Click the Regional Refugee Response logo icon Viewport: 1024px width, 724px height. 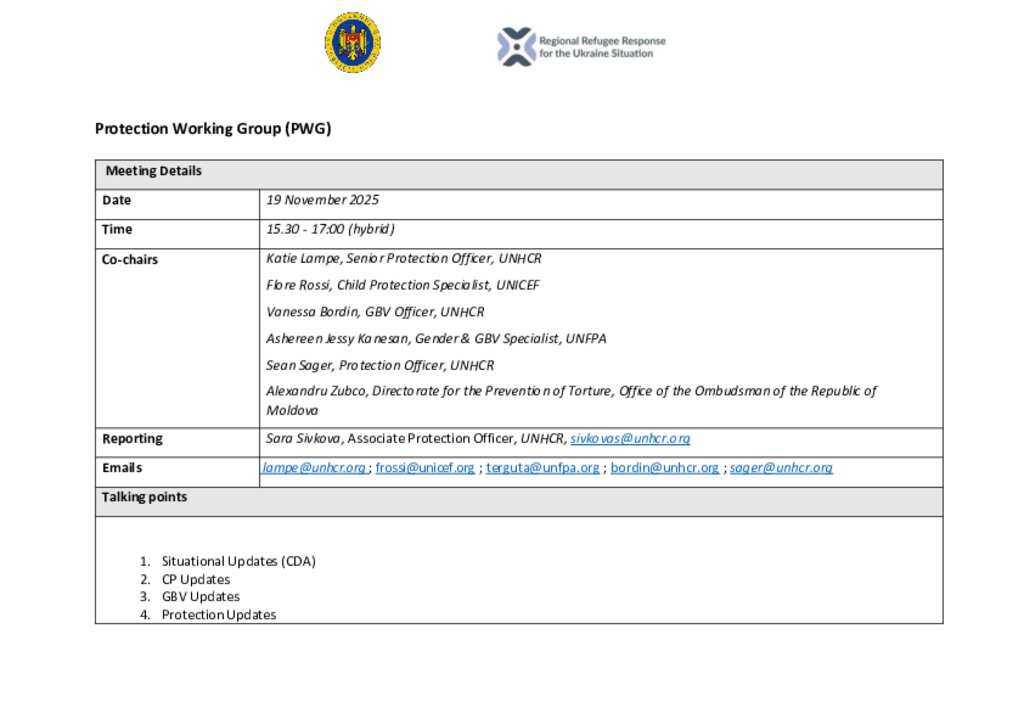tap(516, 47)
